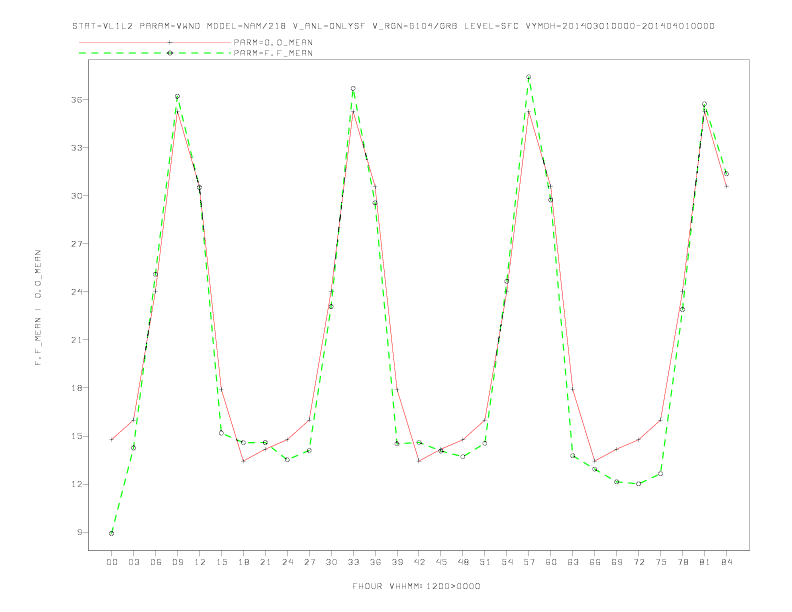Click y-axis tick label 15
This screenshot has height=612, width=792.
click(77, 436)
